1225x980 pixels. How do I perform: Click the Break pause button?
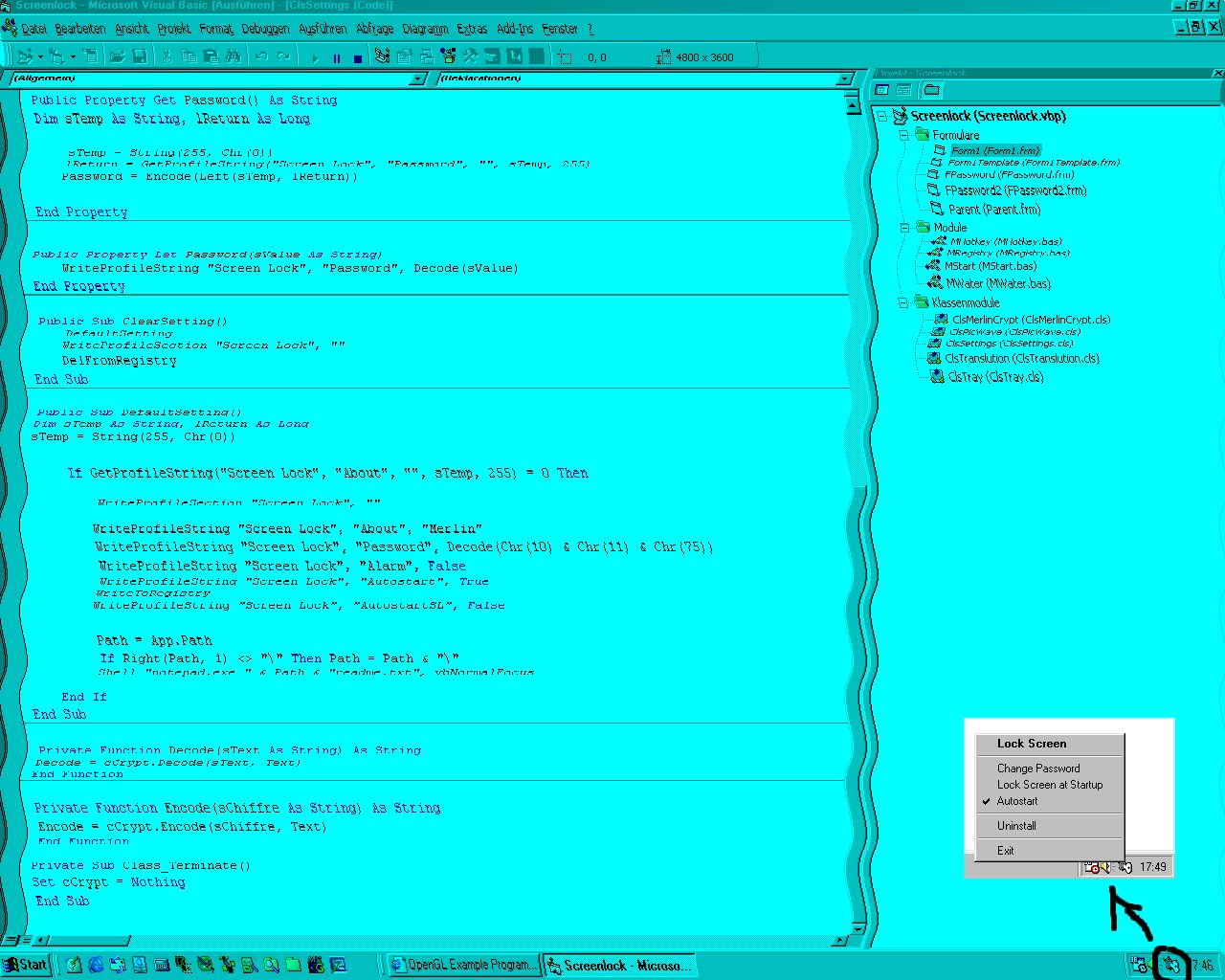337,58
